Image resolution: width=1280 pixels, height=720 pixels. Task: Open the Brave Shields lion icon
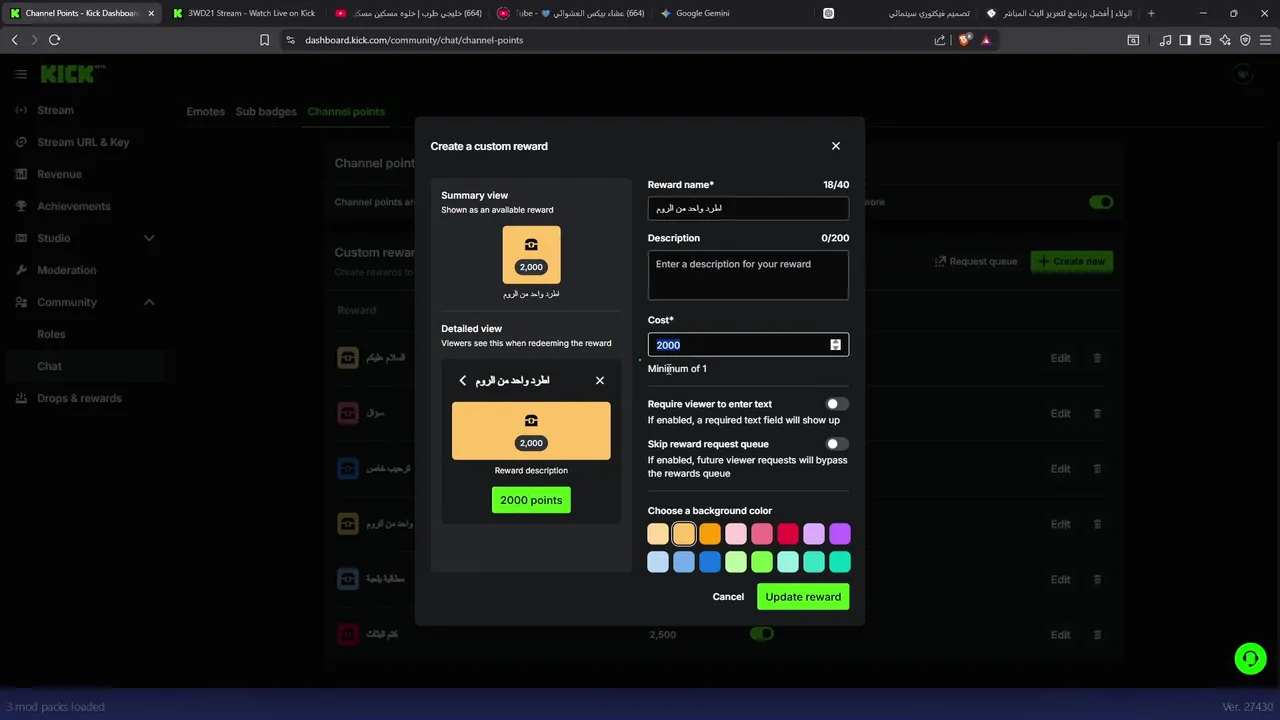coord(964,40)
